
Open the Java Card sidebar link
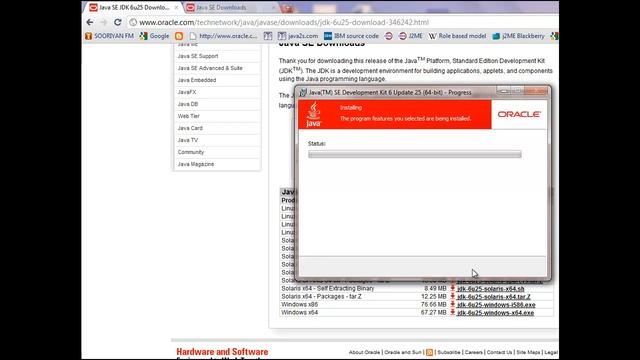click(x=190, y=128)
